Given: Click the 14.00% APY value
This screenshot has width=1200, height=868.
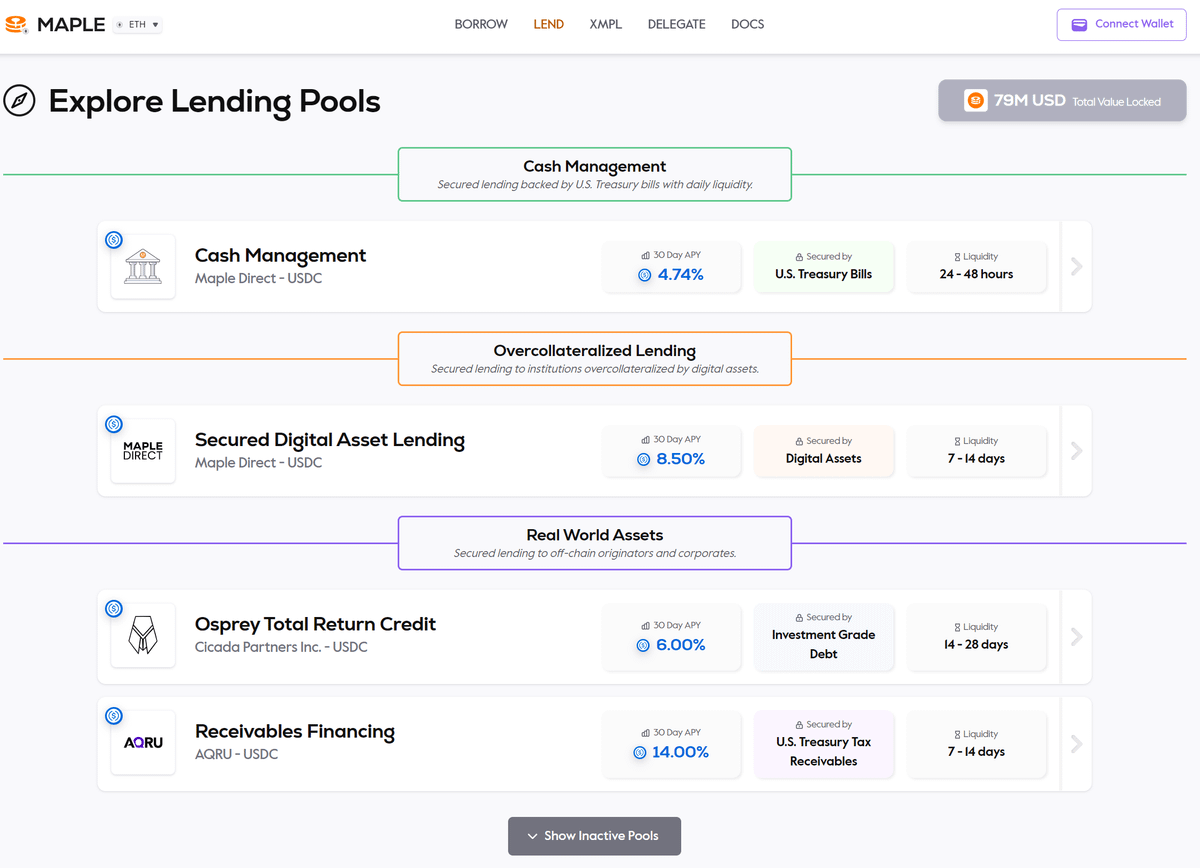Looking at the screenshot, I should pyautogui.click(x=681, y=752).
